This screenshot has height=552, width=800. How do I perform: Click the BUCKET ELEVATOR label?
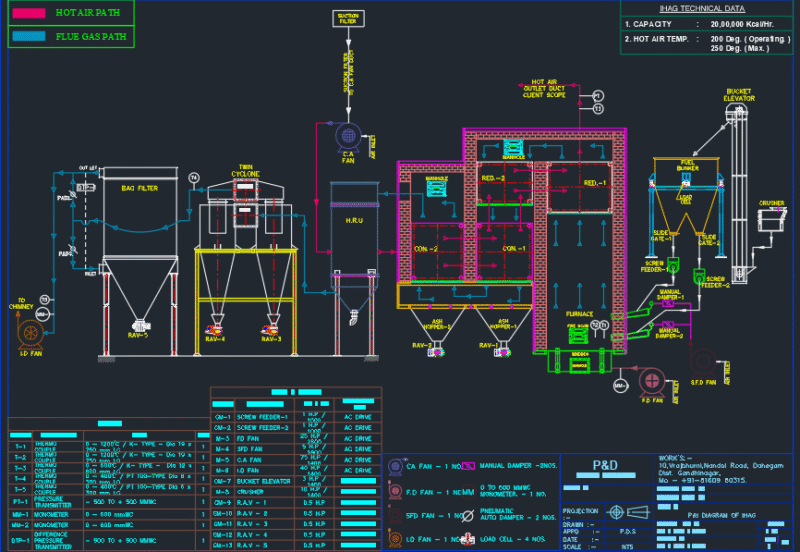point(739,95)
